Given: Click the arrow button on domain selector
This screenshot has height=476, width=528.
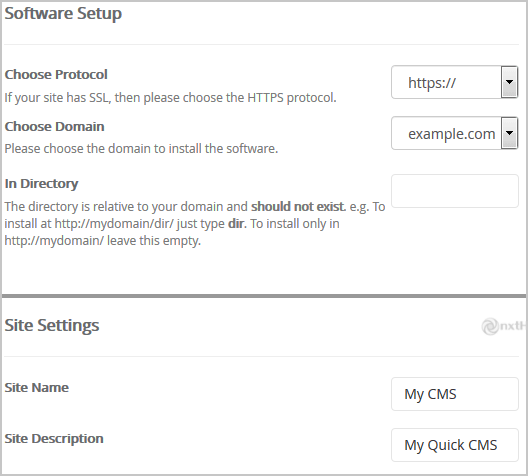Looking at the screenshot, I should 509,133.
